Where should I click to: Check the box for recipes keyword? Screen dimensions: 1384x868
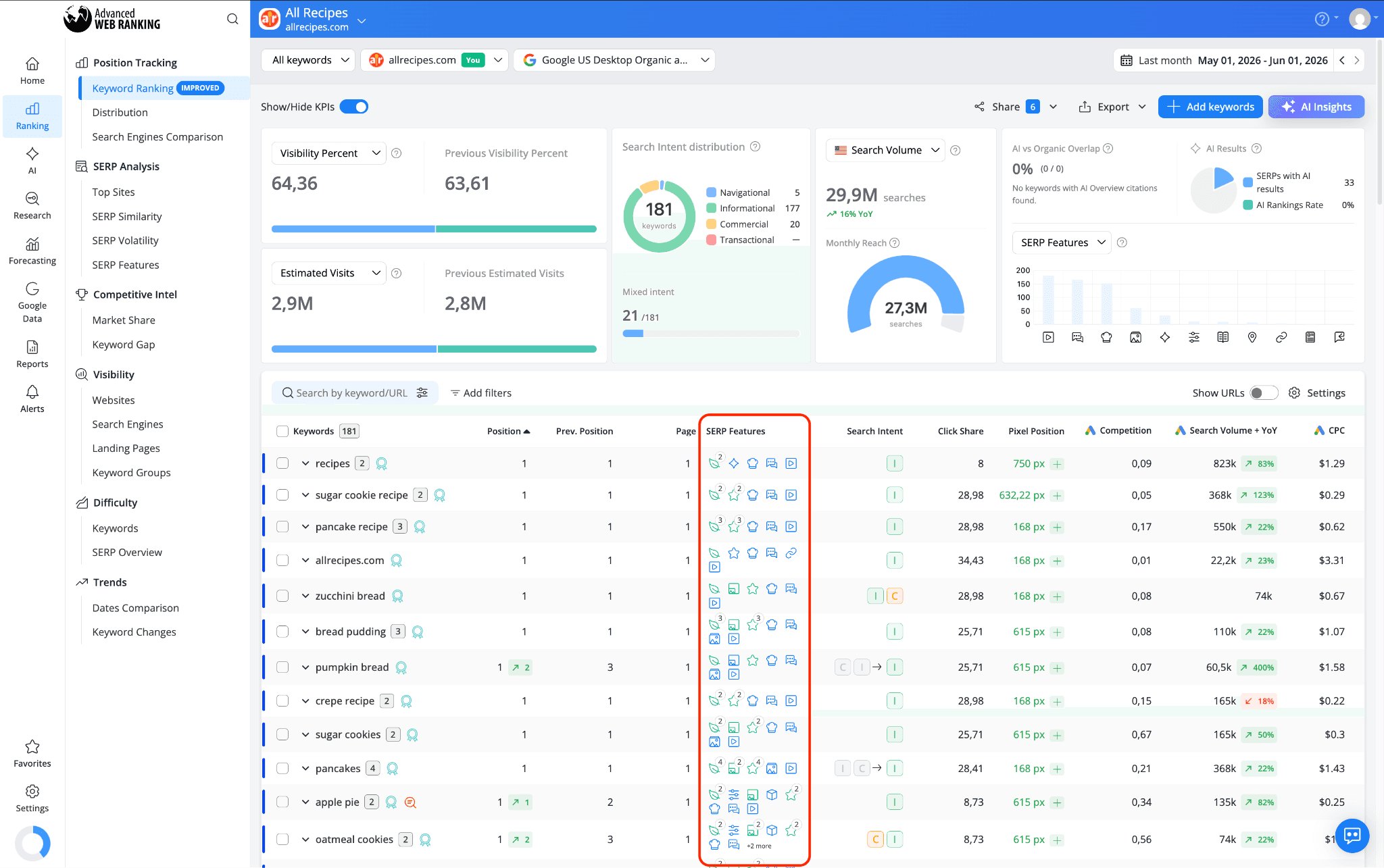click(282, 463)
